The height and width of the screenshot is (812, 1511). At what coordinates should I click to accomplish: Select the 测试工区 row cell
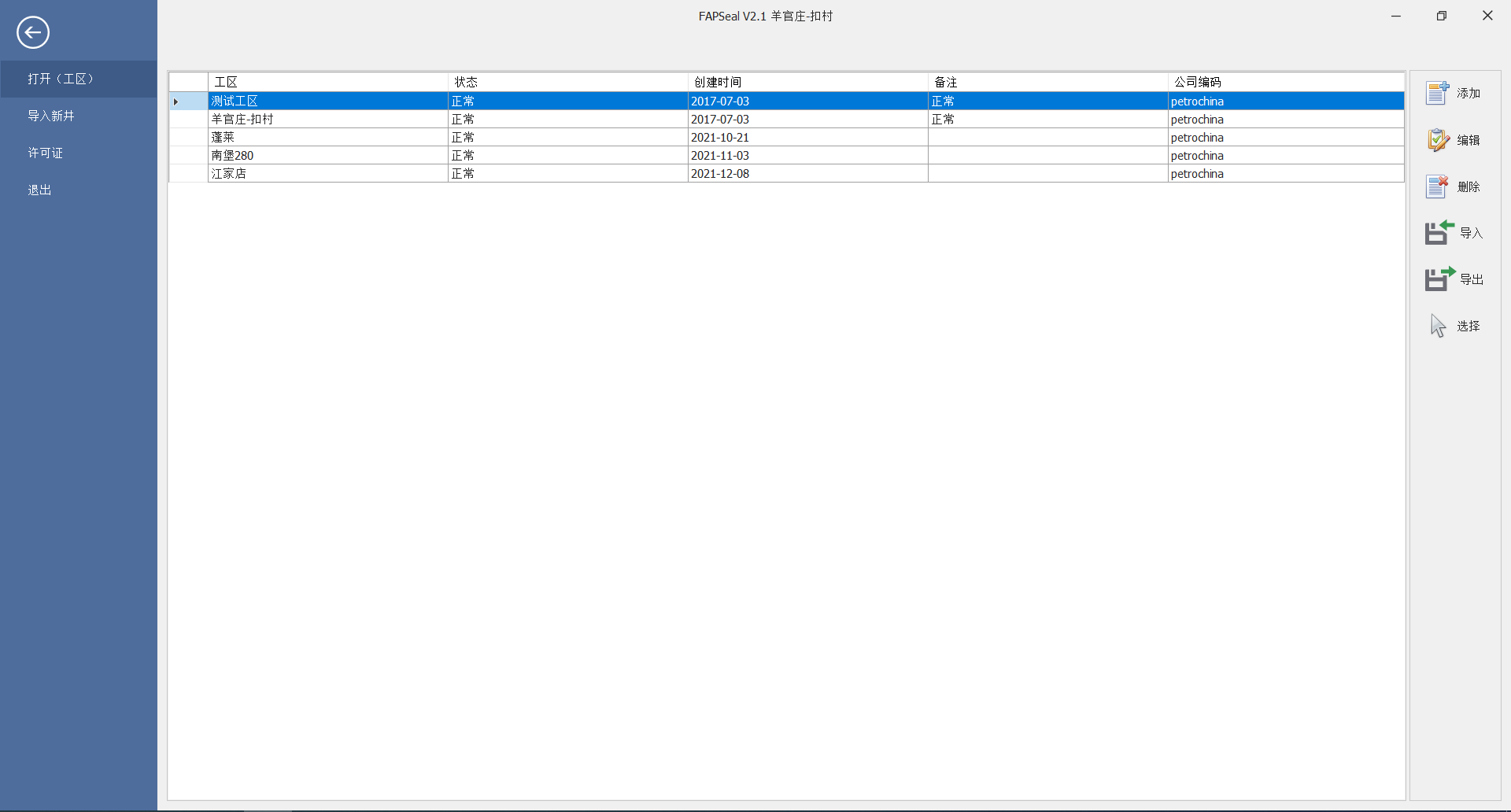pyautogui.click(x=328, y=101)
